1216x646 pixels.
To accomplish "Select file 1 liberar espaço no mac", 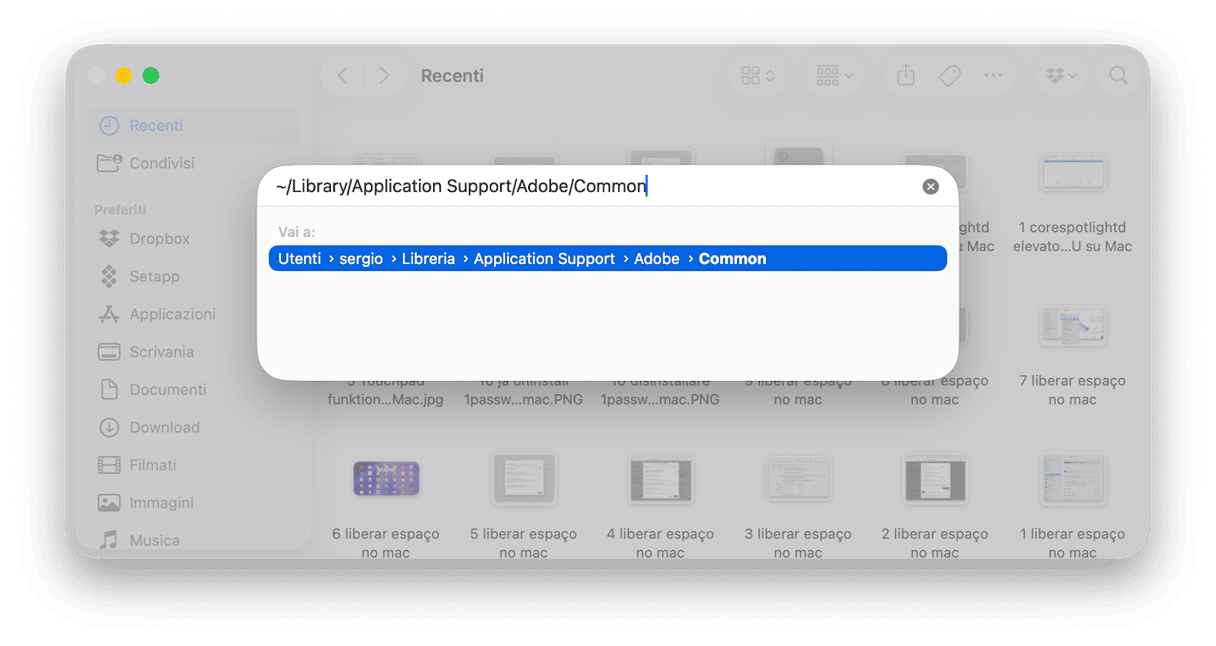I will click(1072, 479).
